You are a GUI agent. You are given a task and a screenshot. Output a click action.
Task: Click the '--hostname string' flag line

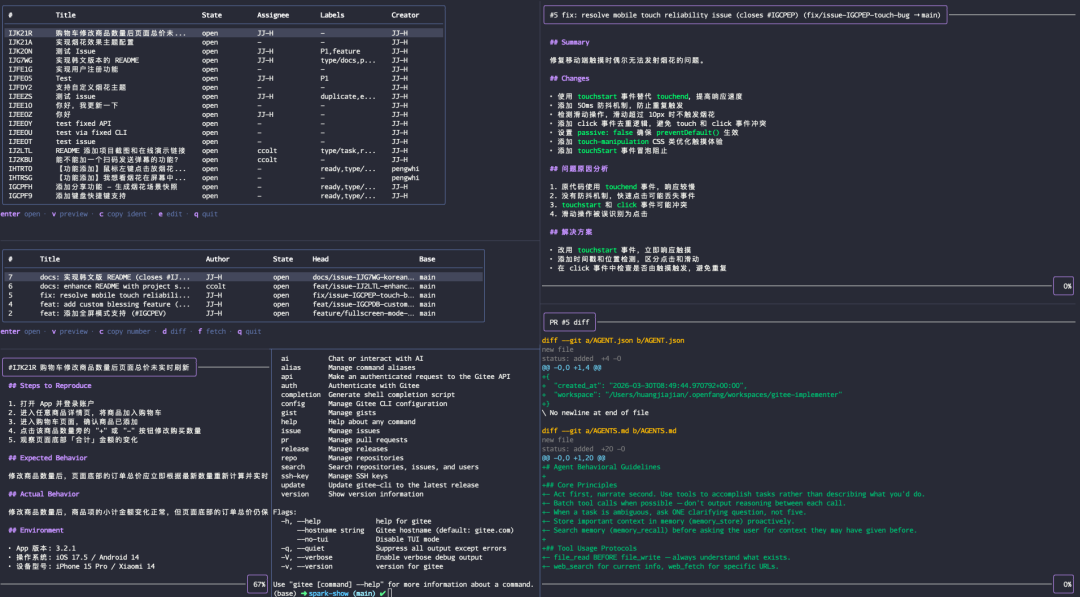405,530
